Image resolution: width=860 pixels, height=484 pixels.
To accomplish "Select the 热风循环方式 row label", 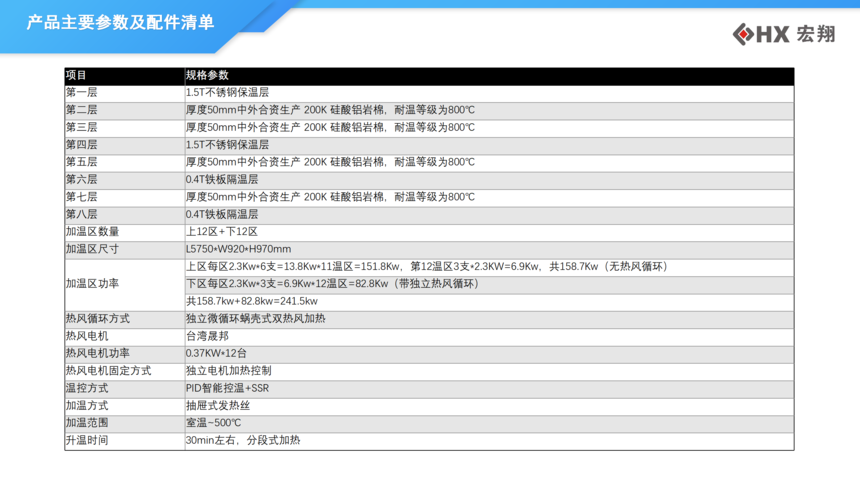I will click(97, 318).
